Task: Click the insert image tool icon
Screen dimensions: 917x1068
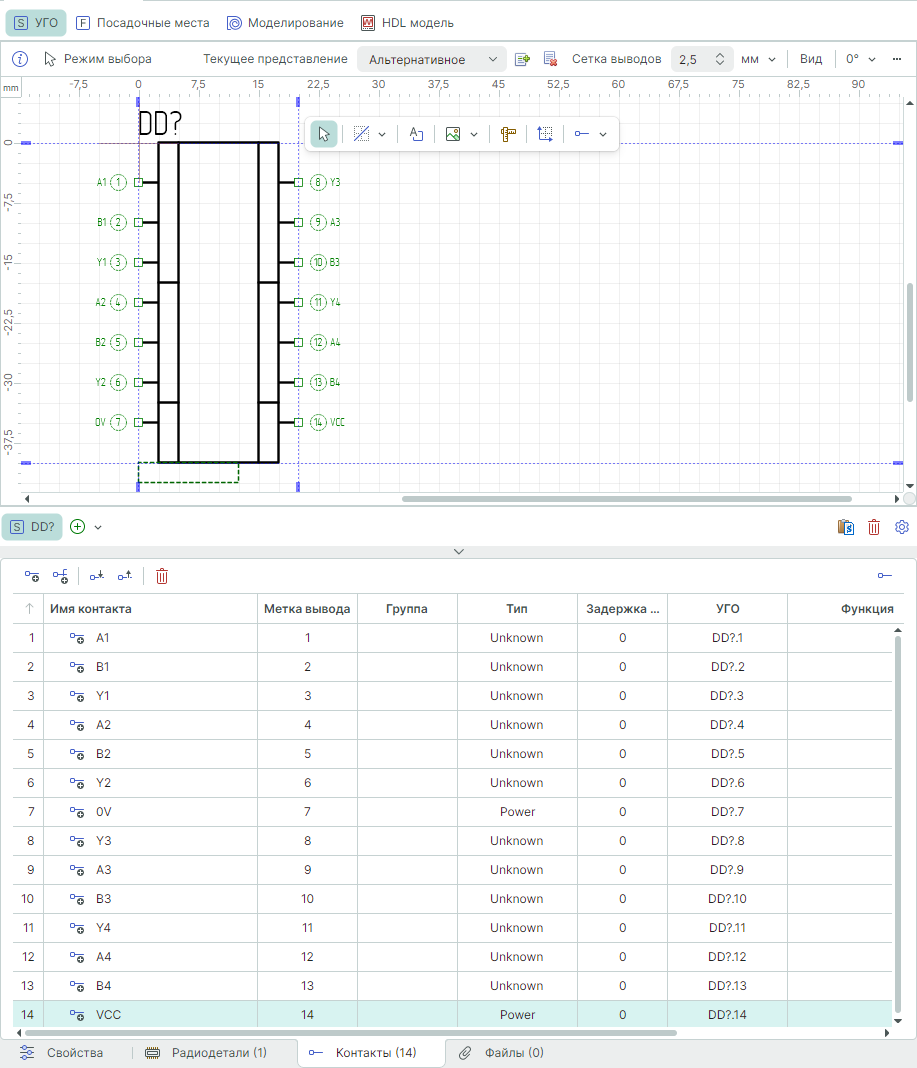Action: pyautogui.click(x=453, y=134)
